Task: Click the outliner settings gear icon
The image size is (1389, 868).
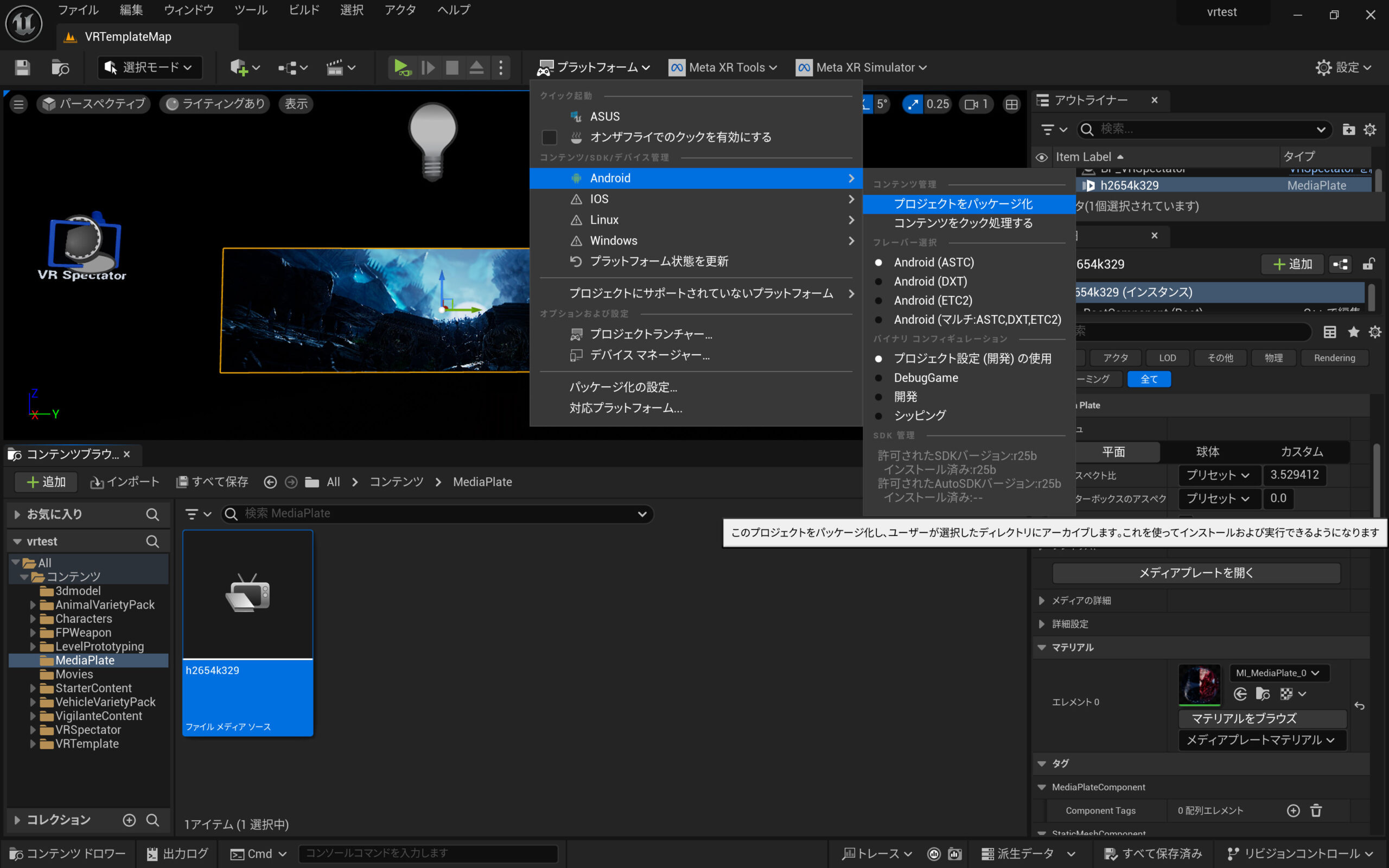Action: (x=1369, y=130)
